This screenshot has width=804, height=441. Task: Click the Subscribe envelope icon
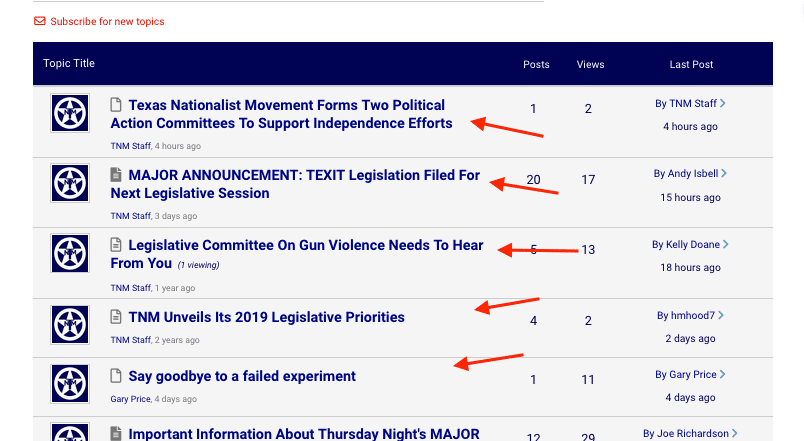(x=39, y=21)
